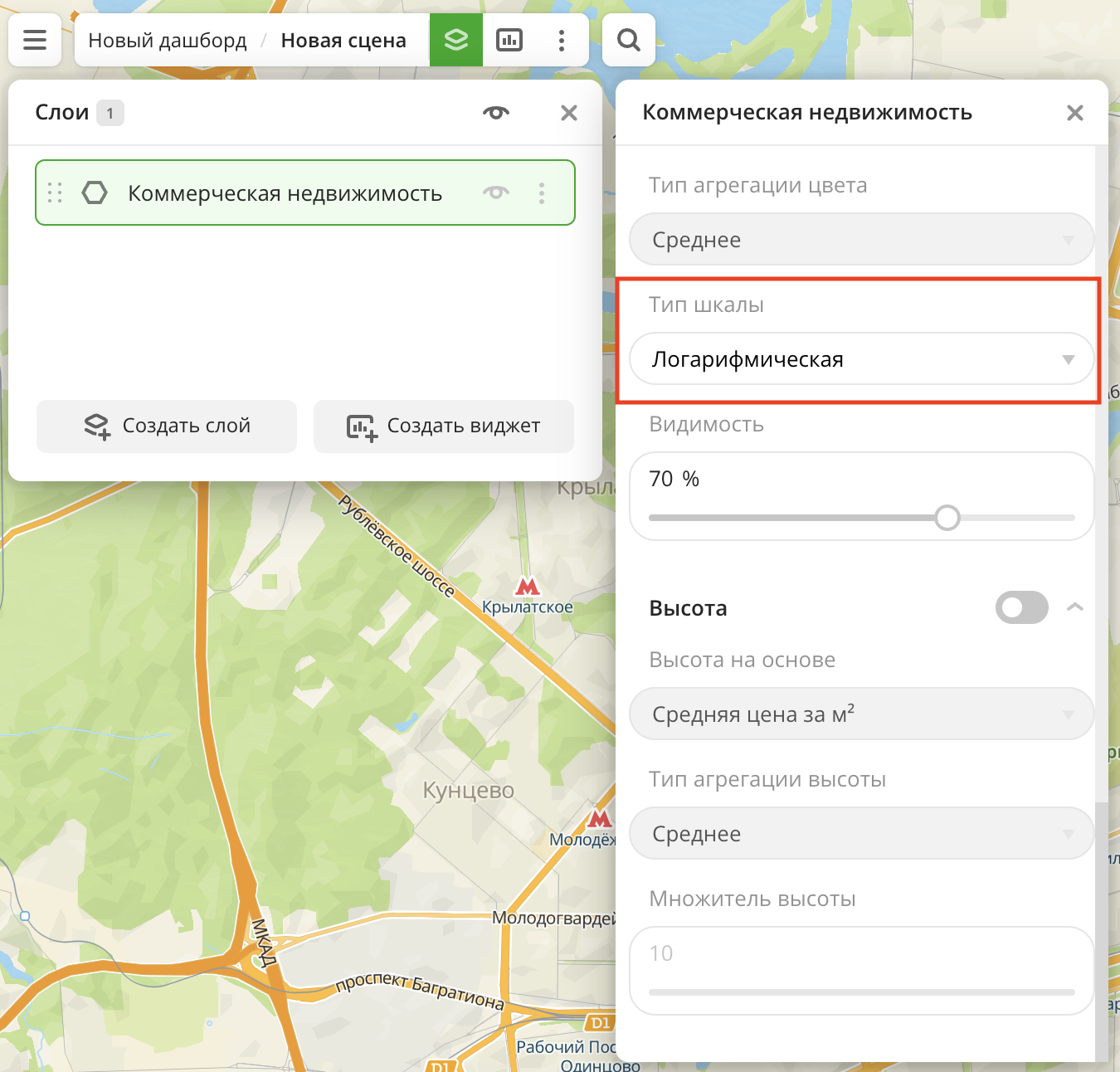Open the hamburger main menu
This screenshot has height=1072, width=1120.
35,40
